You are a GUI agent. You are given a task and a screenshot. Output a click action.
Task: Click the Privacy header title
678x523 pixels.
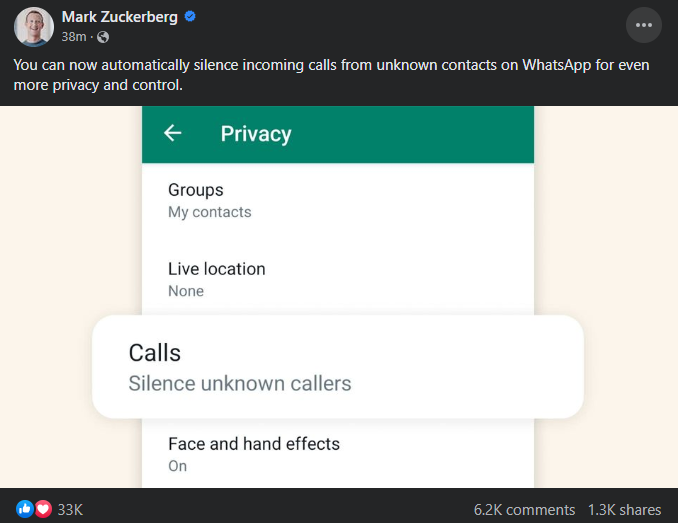256,134
